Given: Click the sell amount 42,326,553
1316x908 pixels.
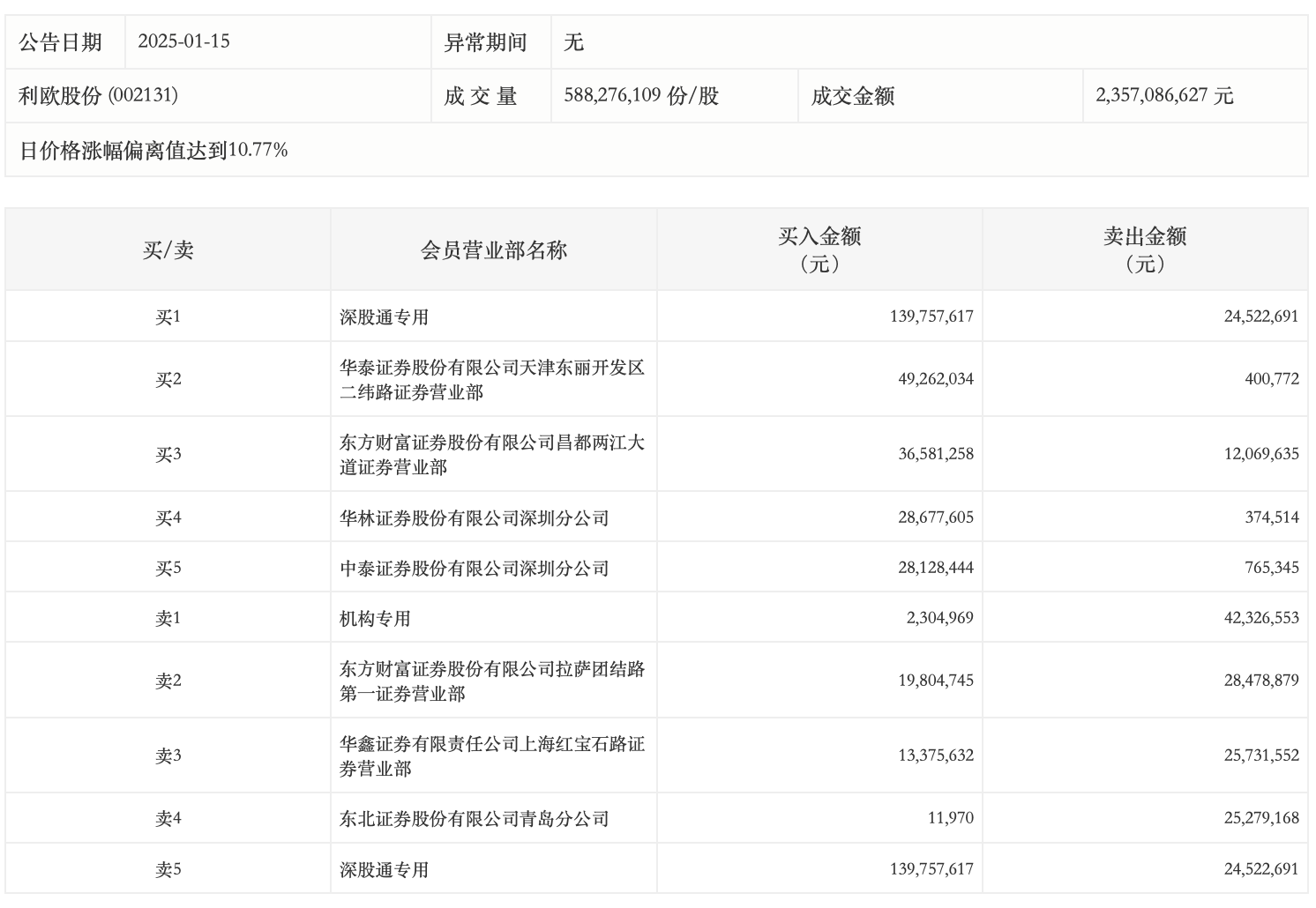Looking at the screenshot, I should tap(1260, 619).
